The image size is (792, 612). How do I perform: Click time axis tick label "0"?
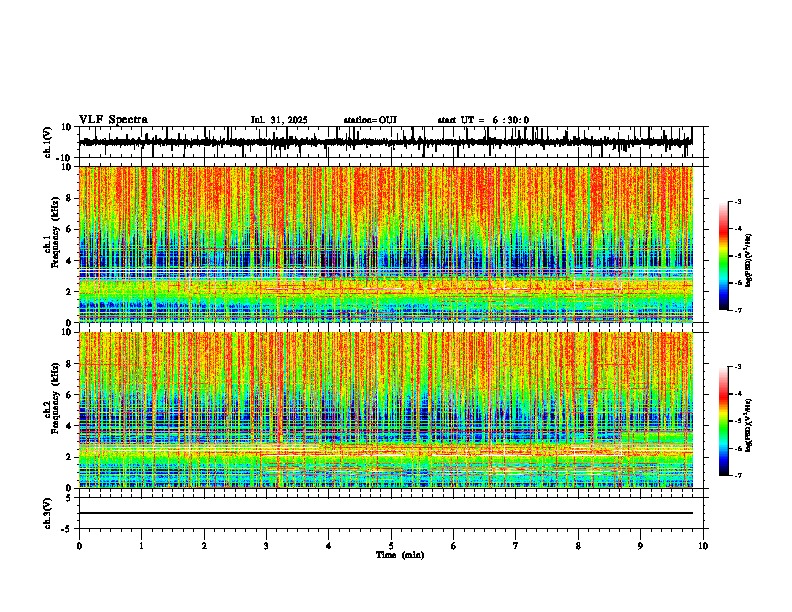(79, 546)
